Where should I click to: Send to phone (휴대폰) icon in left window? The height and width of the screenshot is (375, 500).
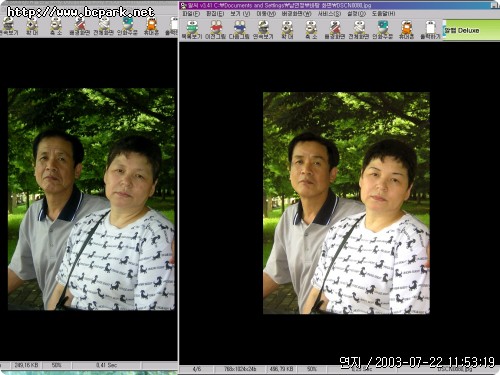point(151,26)
